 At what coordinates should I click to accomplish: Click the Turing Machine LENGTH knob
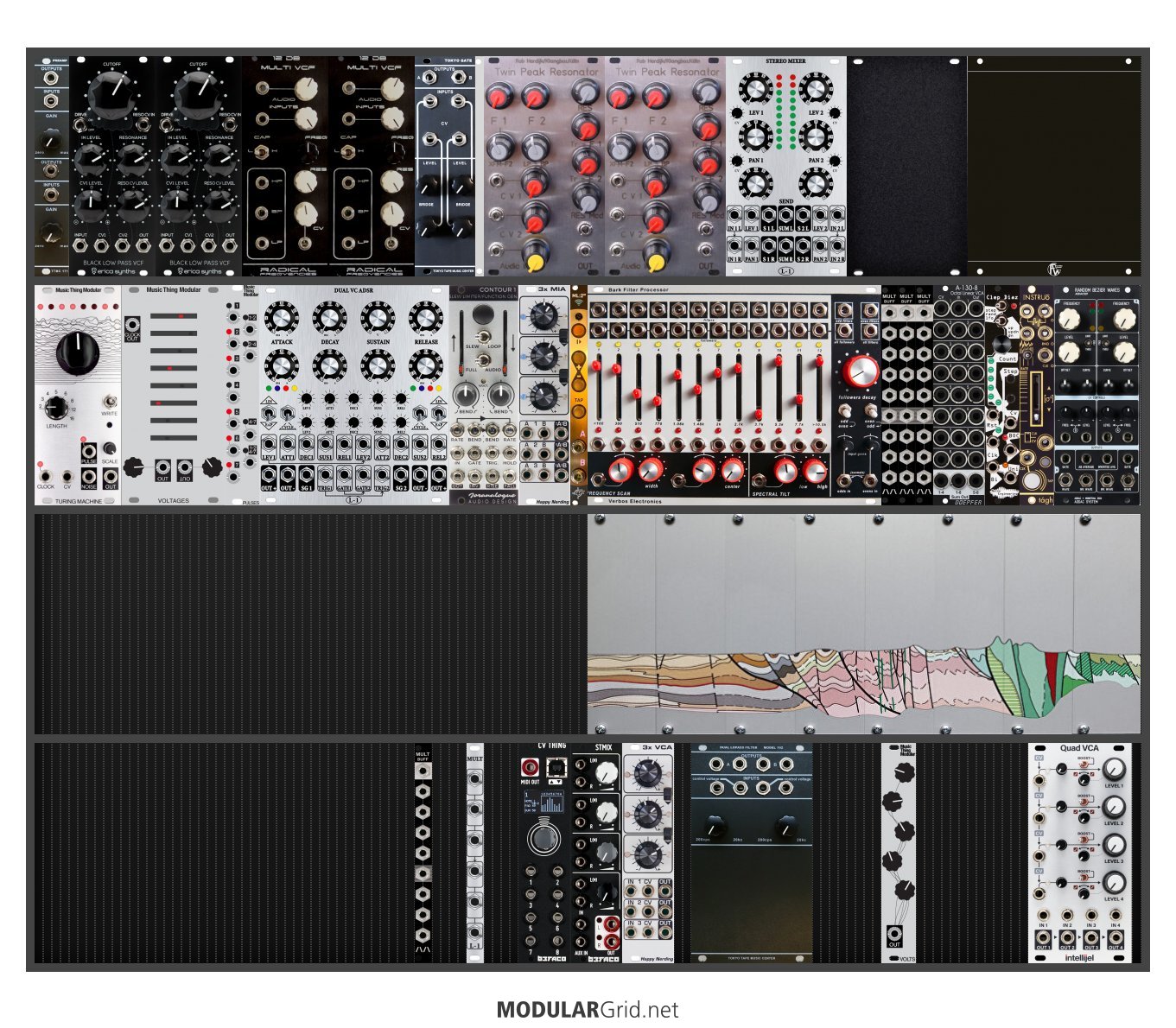click(x=57, y=409)
